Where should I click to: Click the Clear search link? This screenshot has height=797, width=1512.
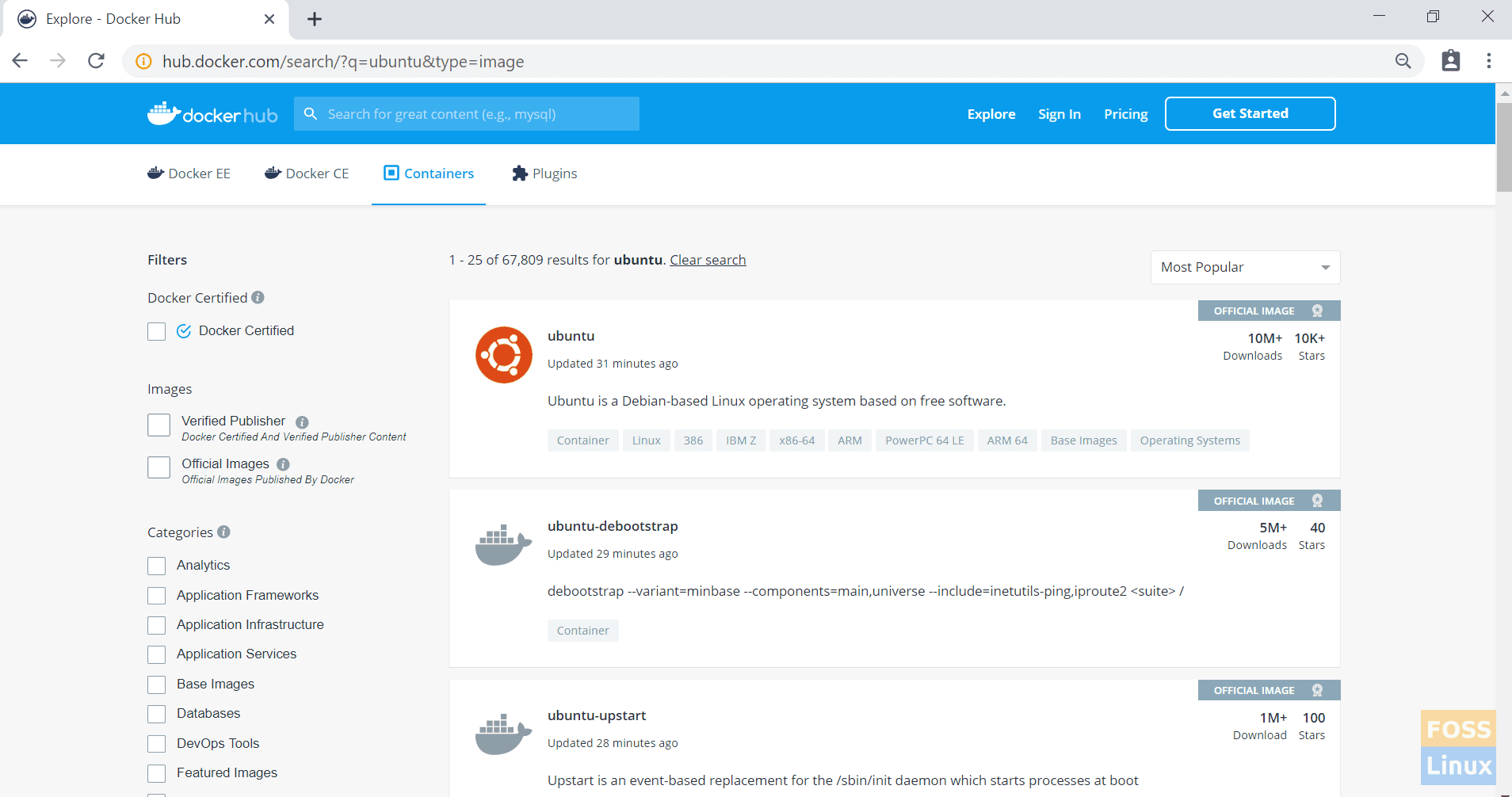[x=708, y=260]
